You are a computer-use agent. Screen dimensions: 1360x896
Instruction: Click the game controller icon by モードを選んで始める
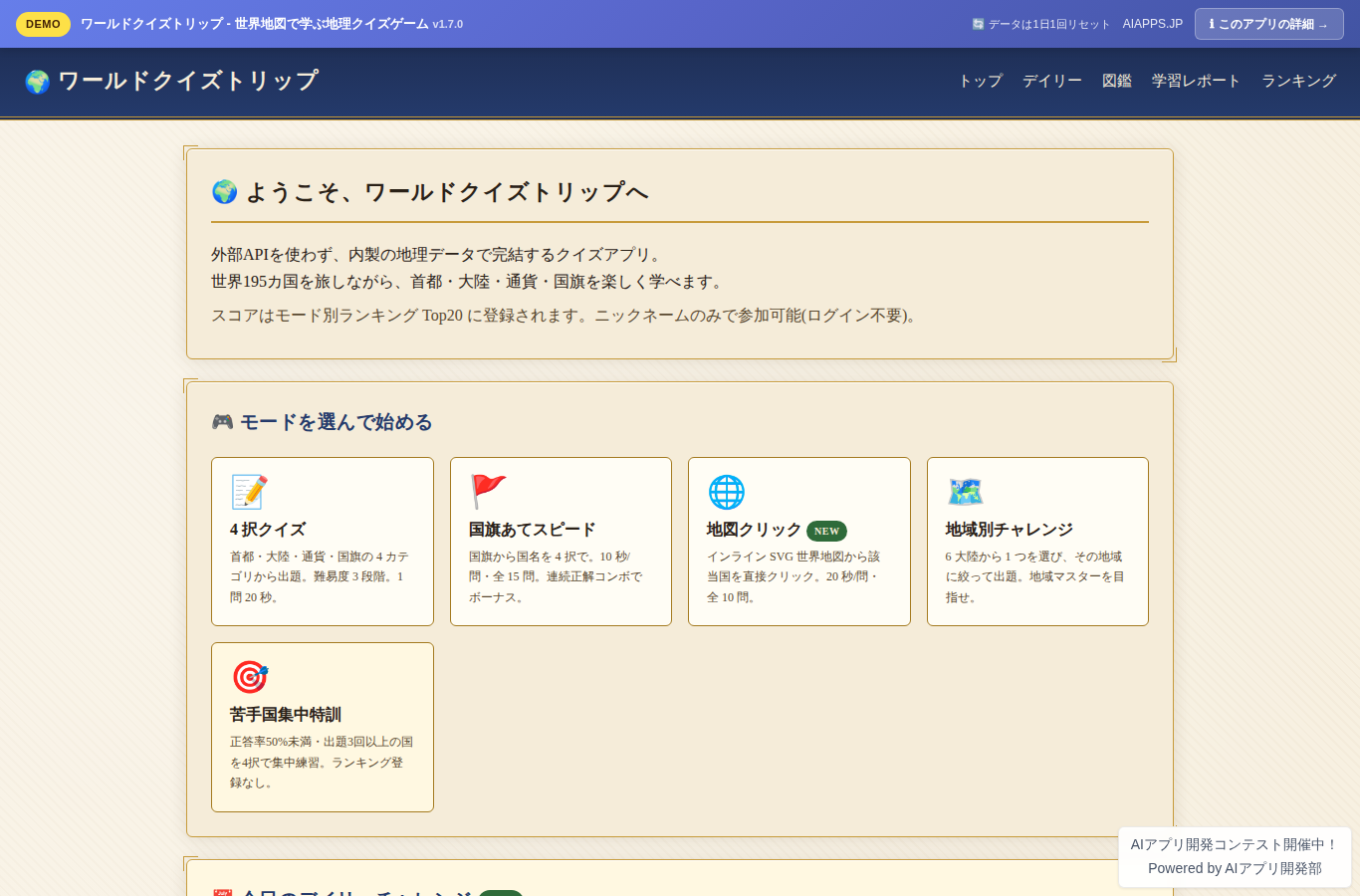pyautogui.click(x=222, y=422)
